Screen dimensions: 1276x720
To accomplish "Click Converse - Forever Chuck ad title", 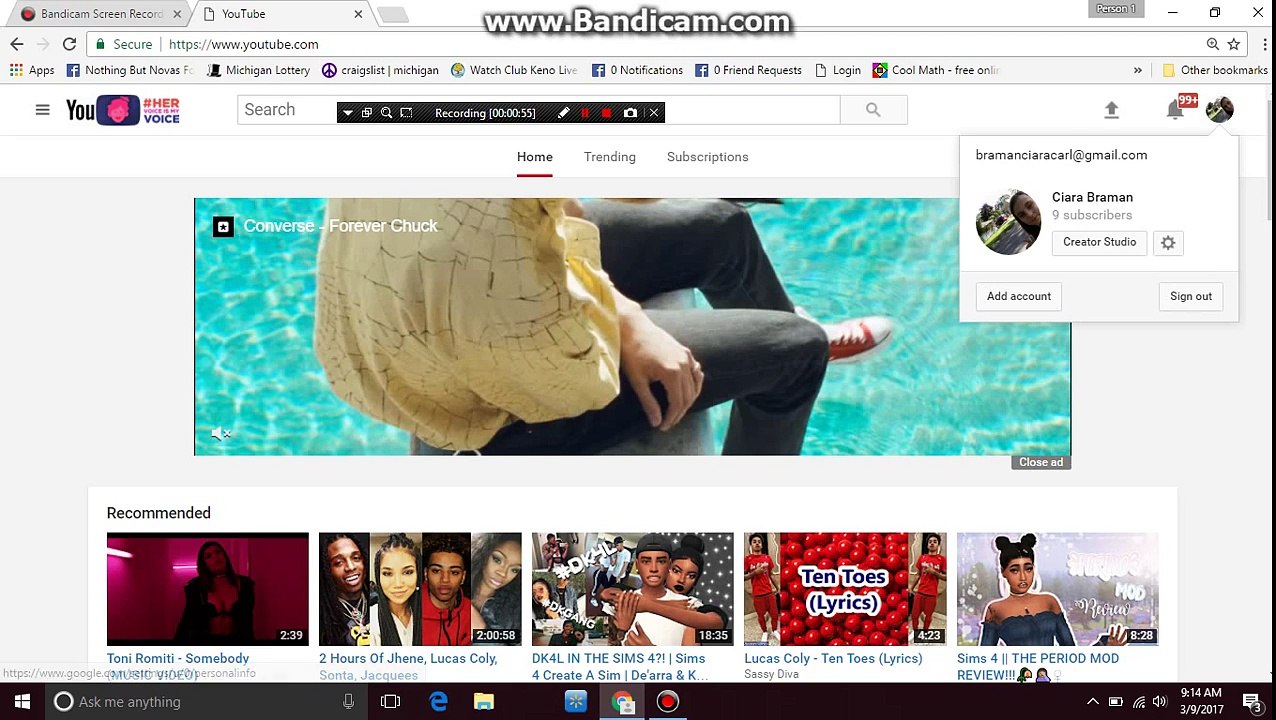I will click(x=340, y=226).
